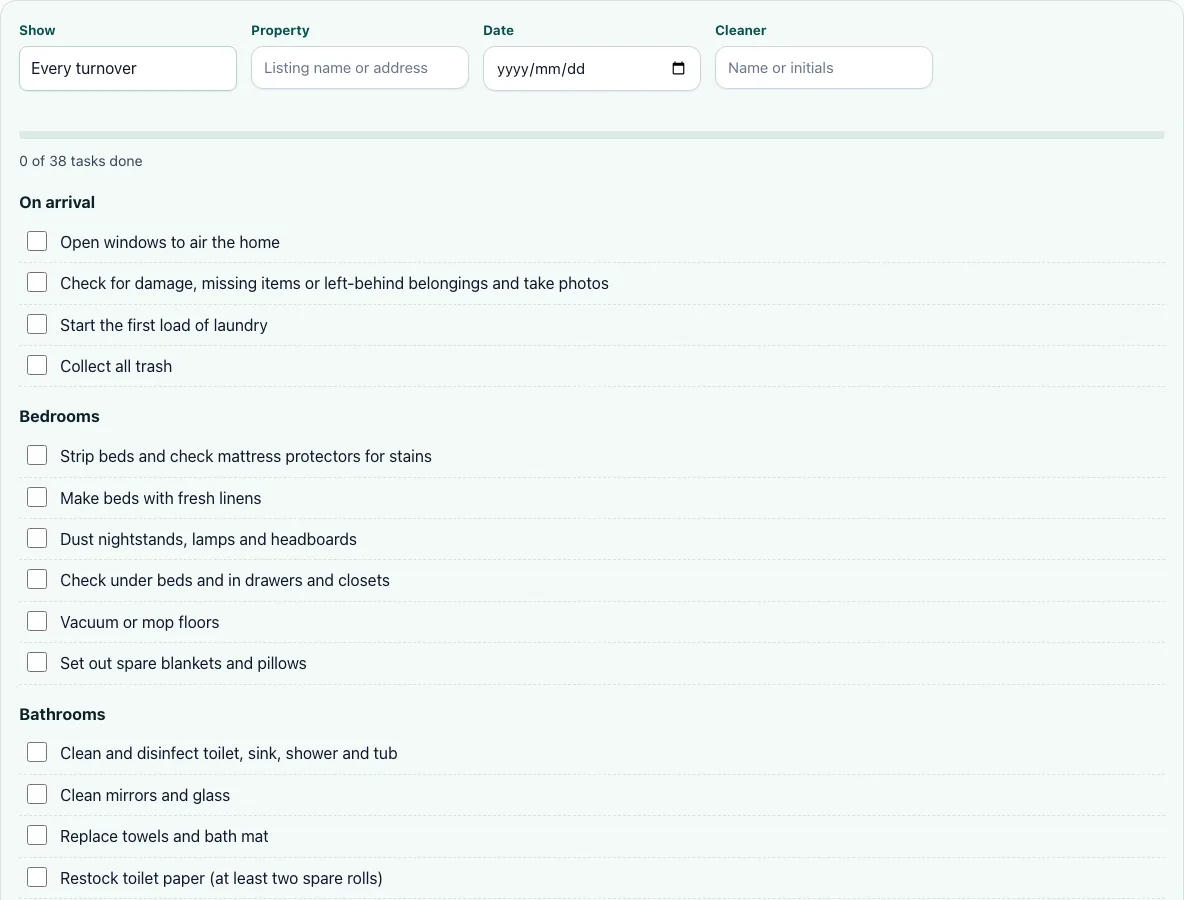1184x900 pixels.
Task: Click the tasks progress bar
Action: click(x=591, y=135)
